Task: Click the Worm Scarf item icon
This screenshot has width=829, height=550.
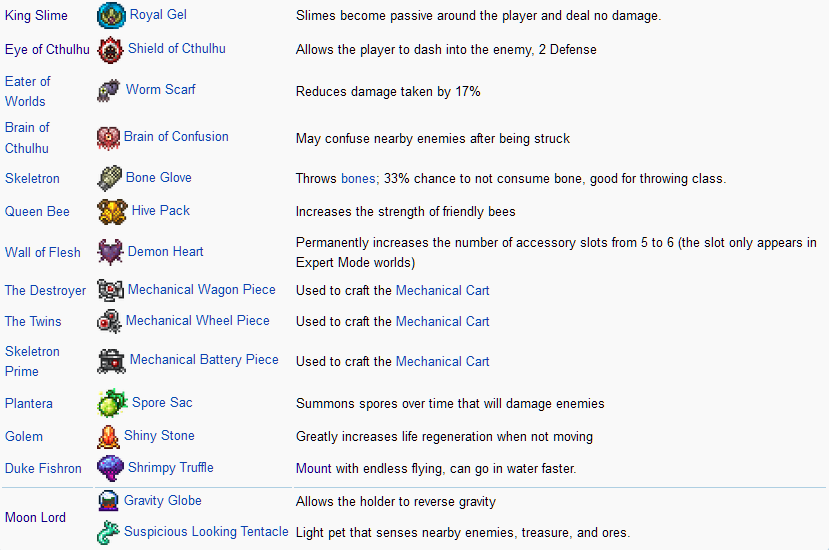Action: click(x=109, y=91)
